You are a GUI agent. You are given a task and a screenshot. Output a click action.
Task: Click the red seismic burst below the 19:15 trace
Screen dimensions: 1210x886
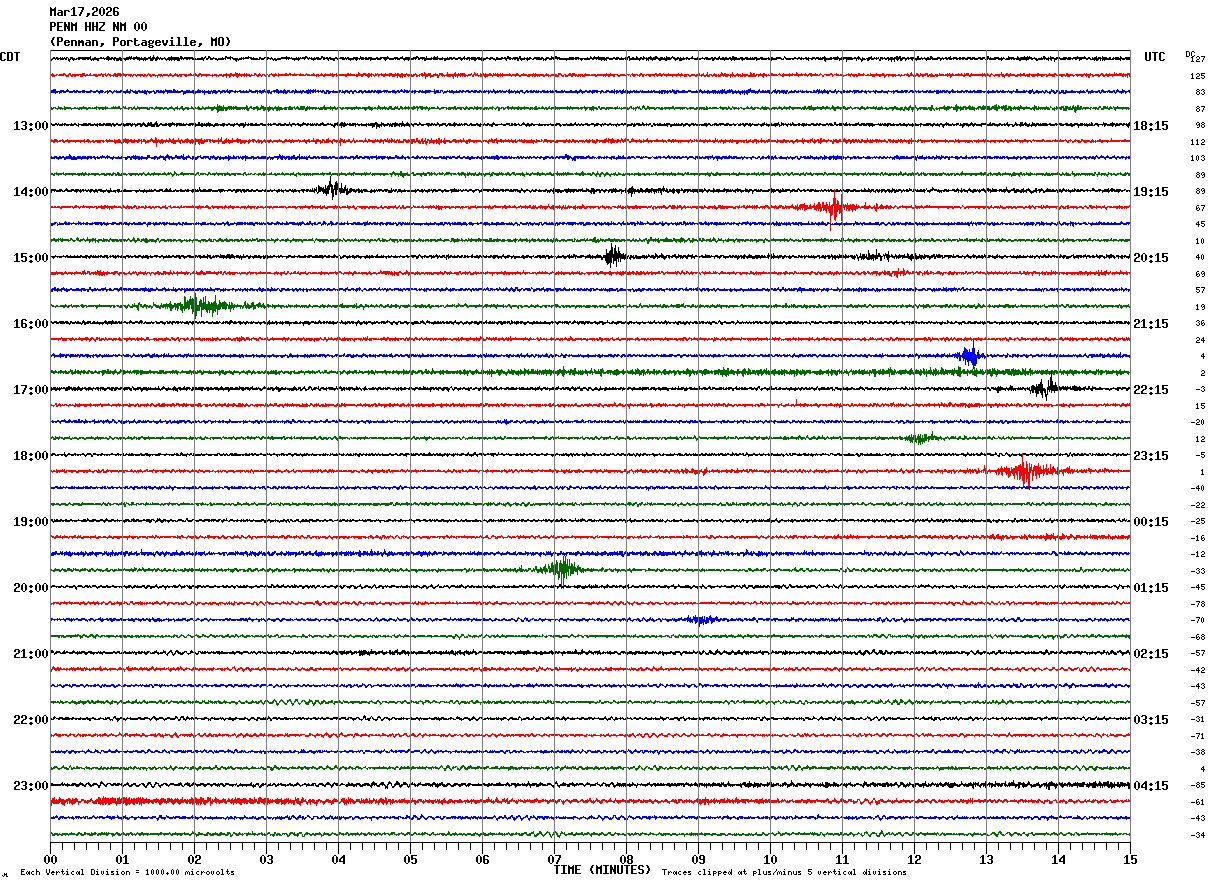(833, 208)
